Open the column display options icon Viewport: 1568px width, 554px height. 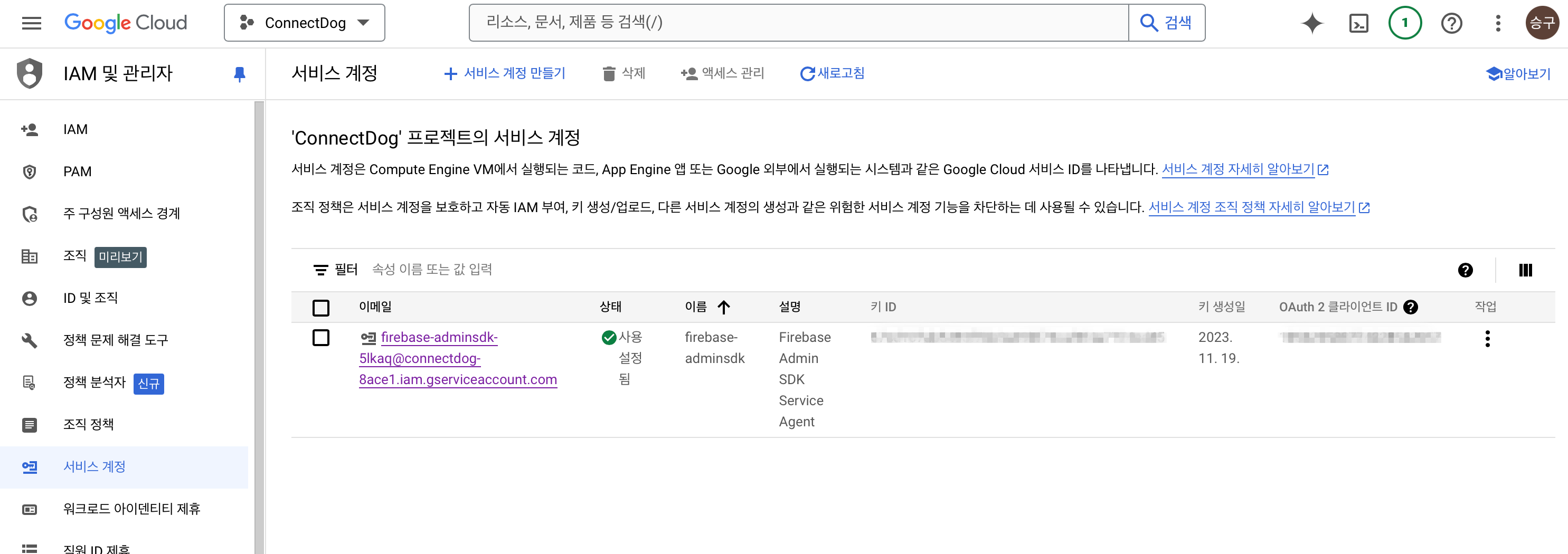point(1525,270)
